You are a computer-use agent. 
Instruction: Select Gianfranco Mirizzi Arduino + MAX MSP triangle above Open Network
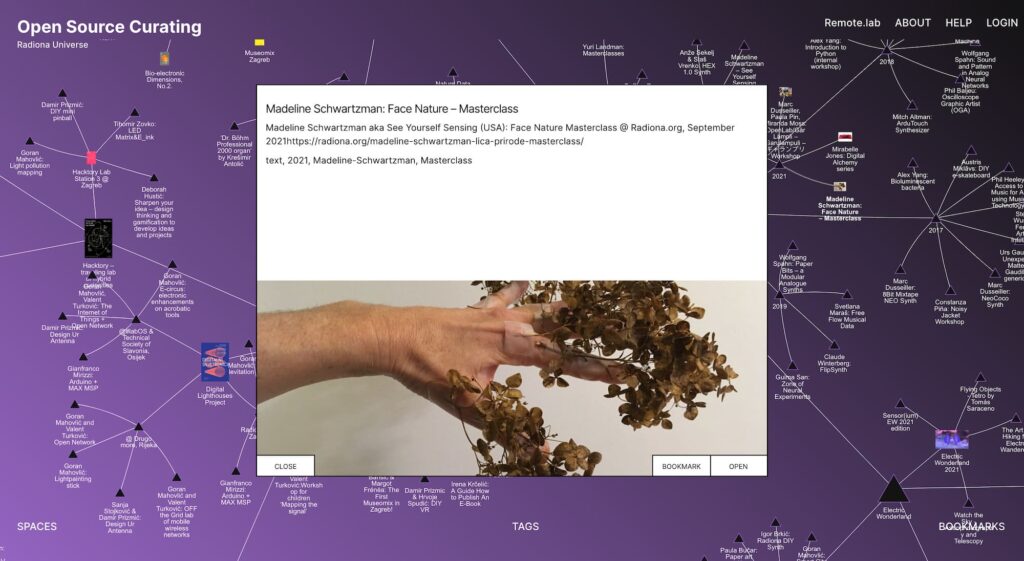(83, 357)
